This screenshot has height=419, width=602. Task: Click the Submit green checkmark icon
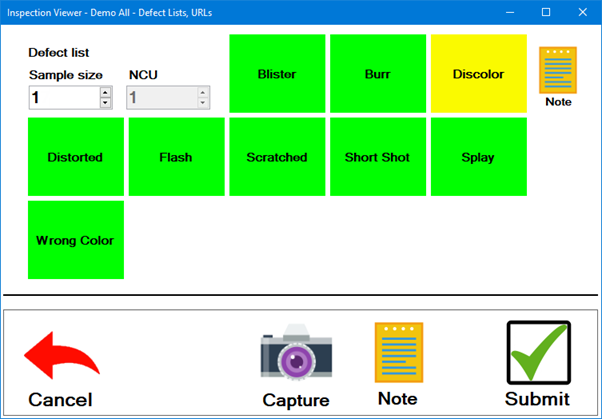click(x=538, y=352)
